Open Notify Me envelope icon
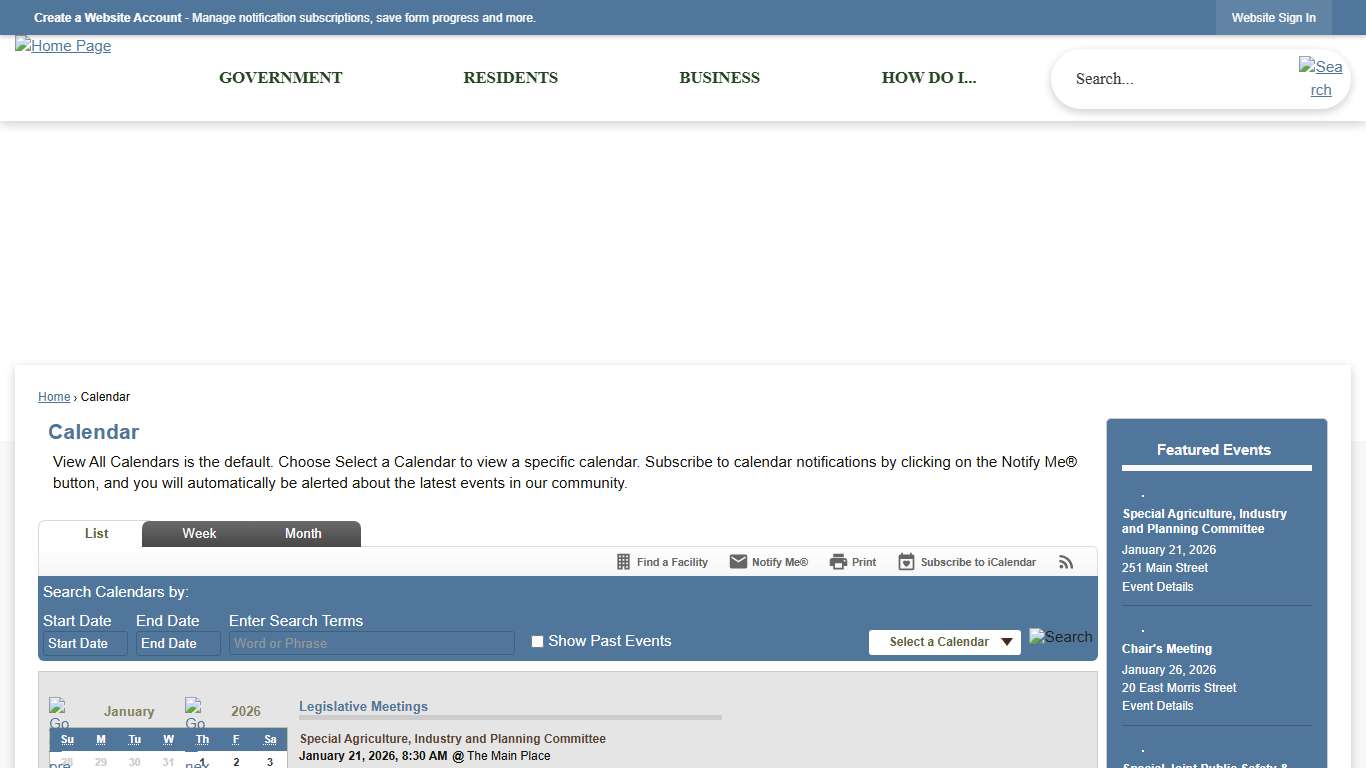The width and height of the screenshot is (1366, 768). (x=738, y=561)
